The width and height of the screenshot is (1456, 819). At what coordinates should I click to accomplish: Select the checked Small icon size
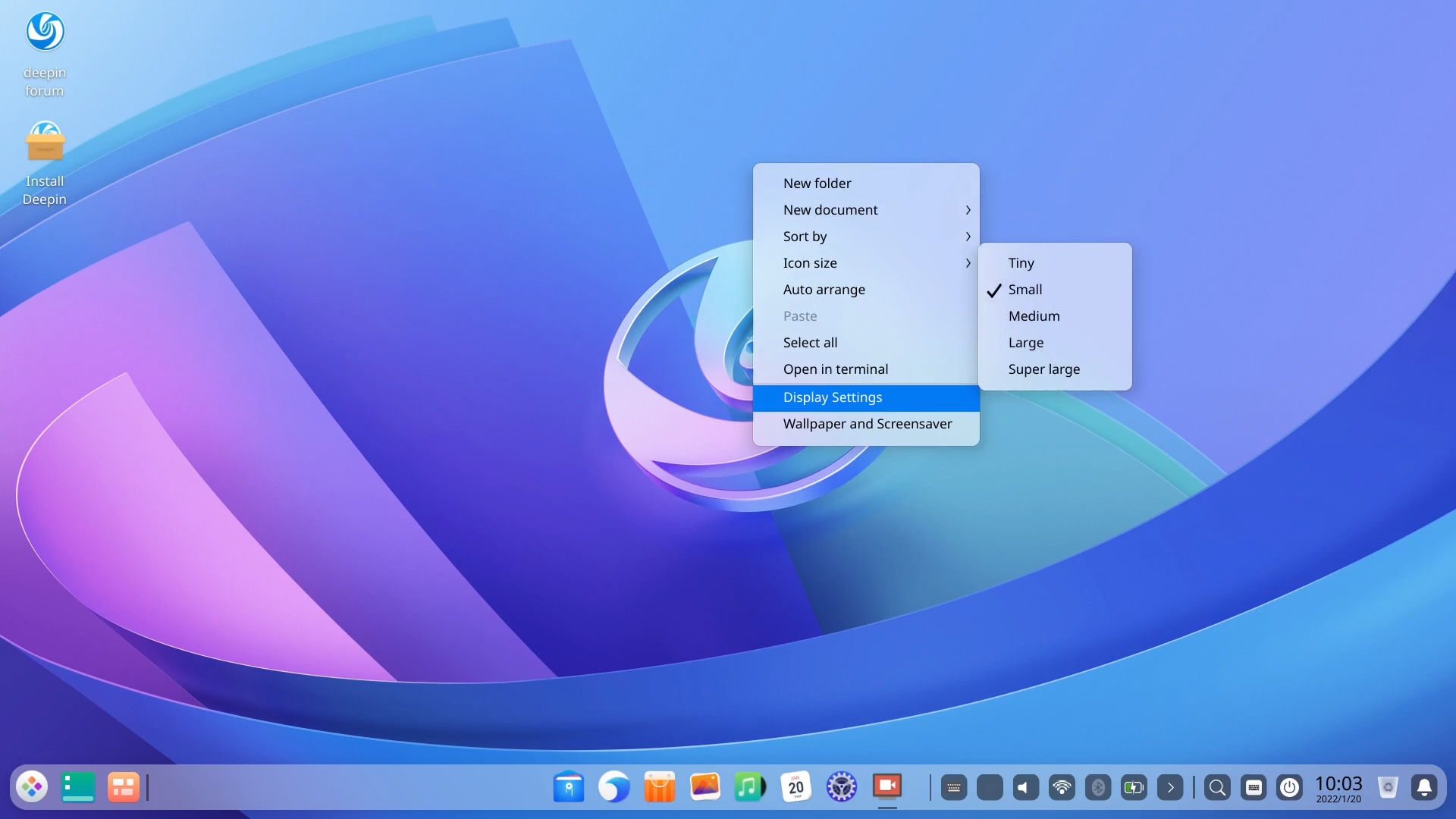(1055, 290)
